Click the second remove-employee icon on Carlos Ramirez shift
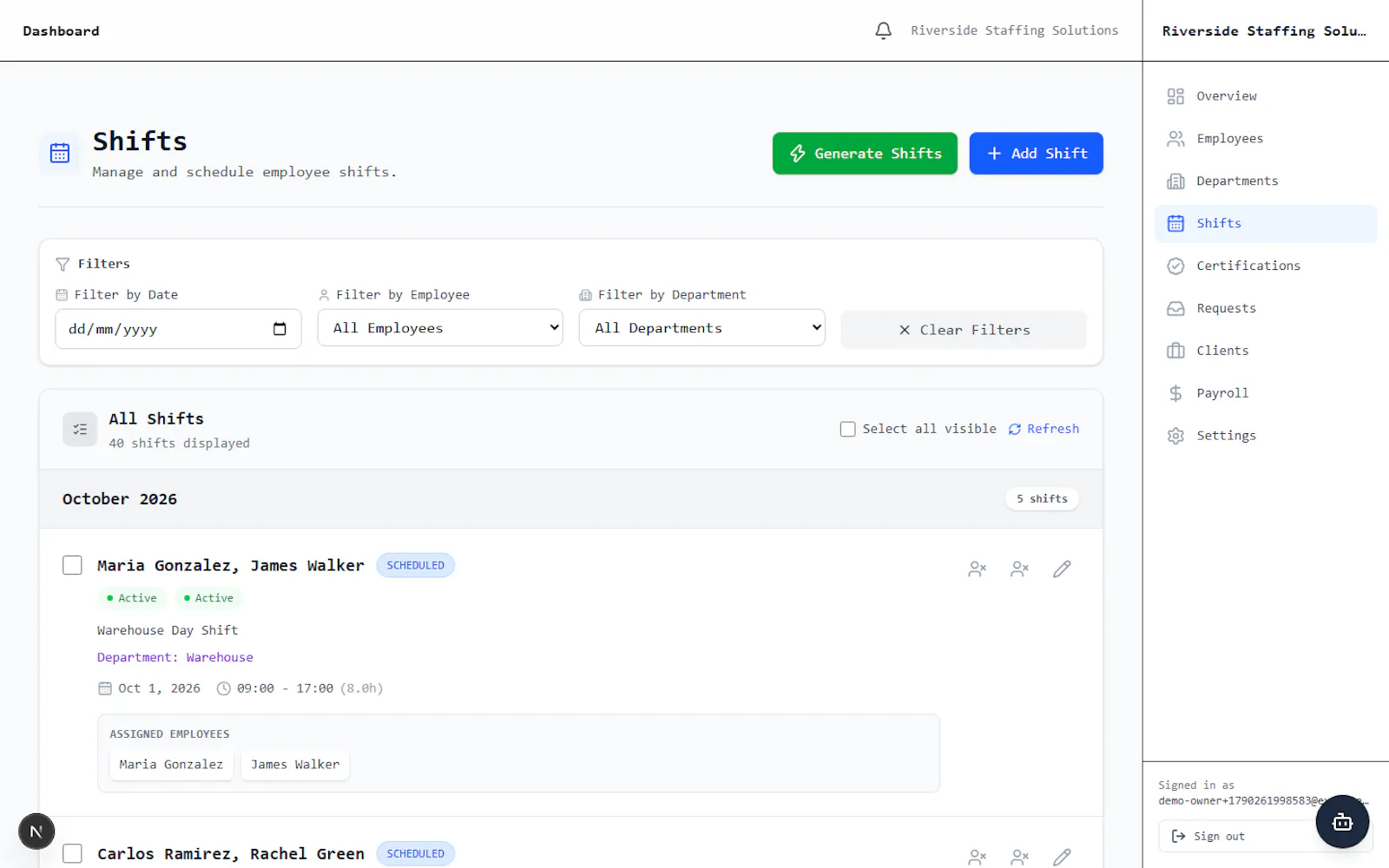The height and width of the screenshot is (868, 1389). pos(1020,857)
